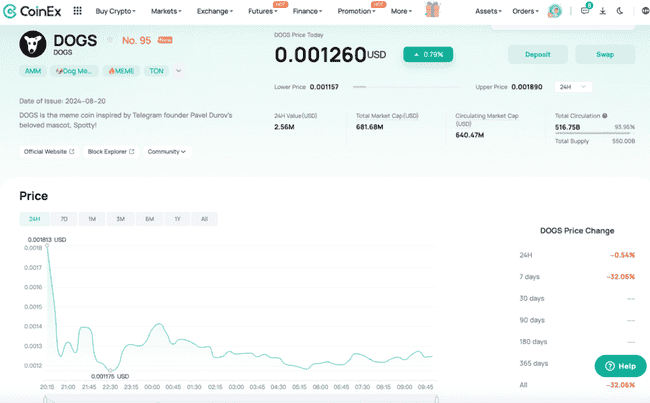Open the Block Explorer link
The image size is (650, 403).
point(111,152)
